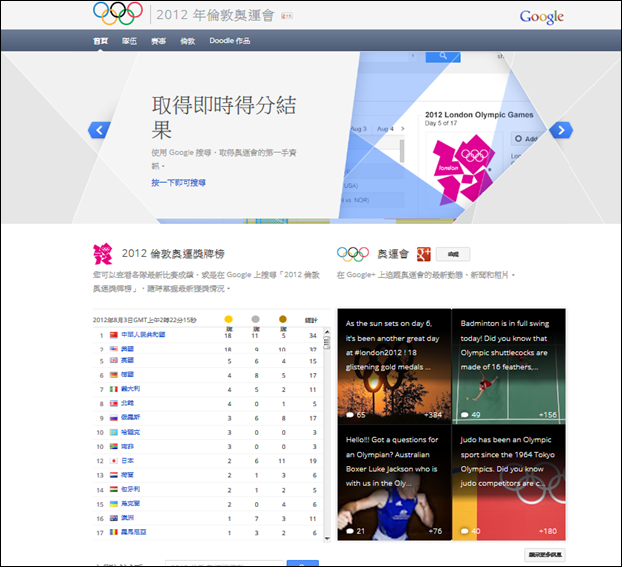
Task: Click the 追蹤 follow button next to Google+ icon
Action: pos(453,254)
